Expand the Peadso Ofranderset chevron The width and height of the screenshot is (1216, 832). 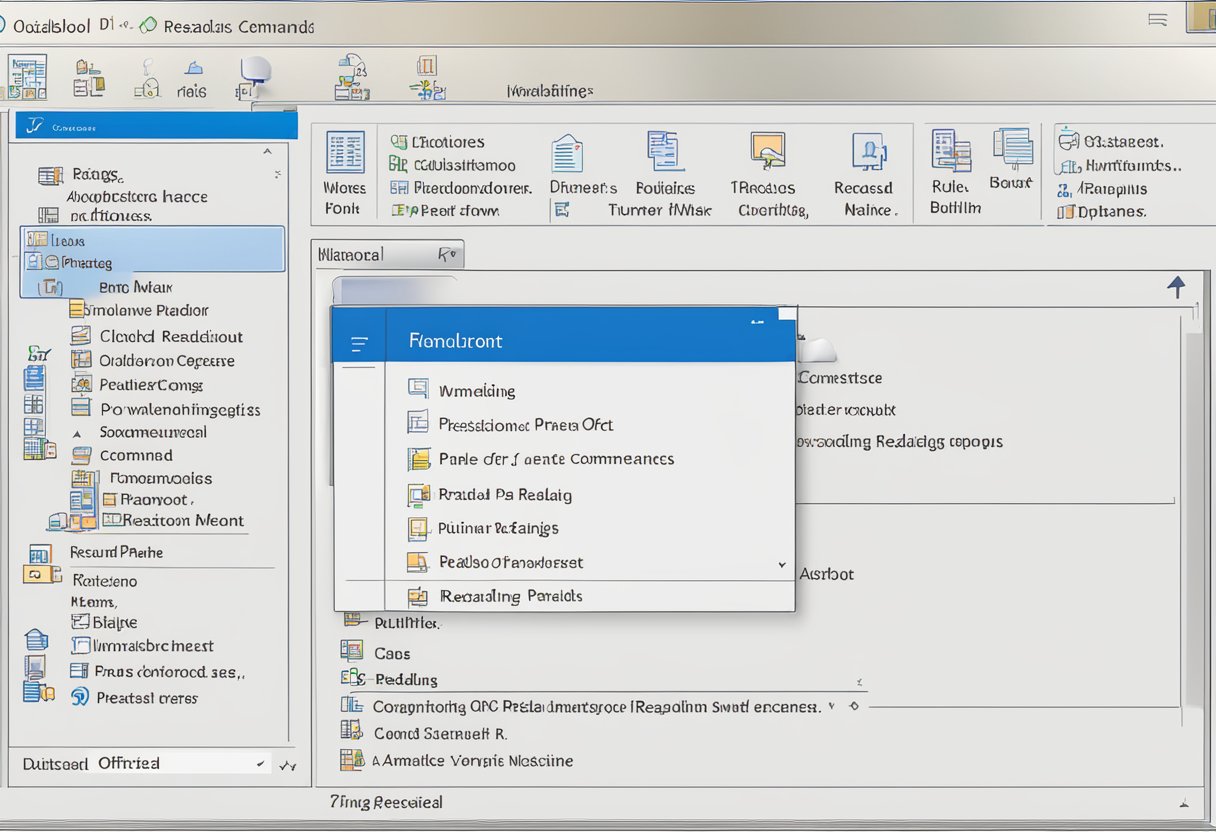pos(782,564)
